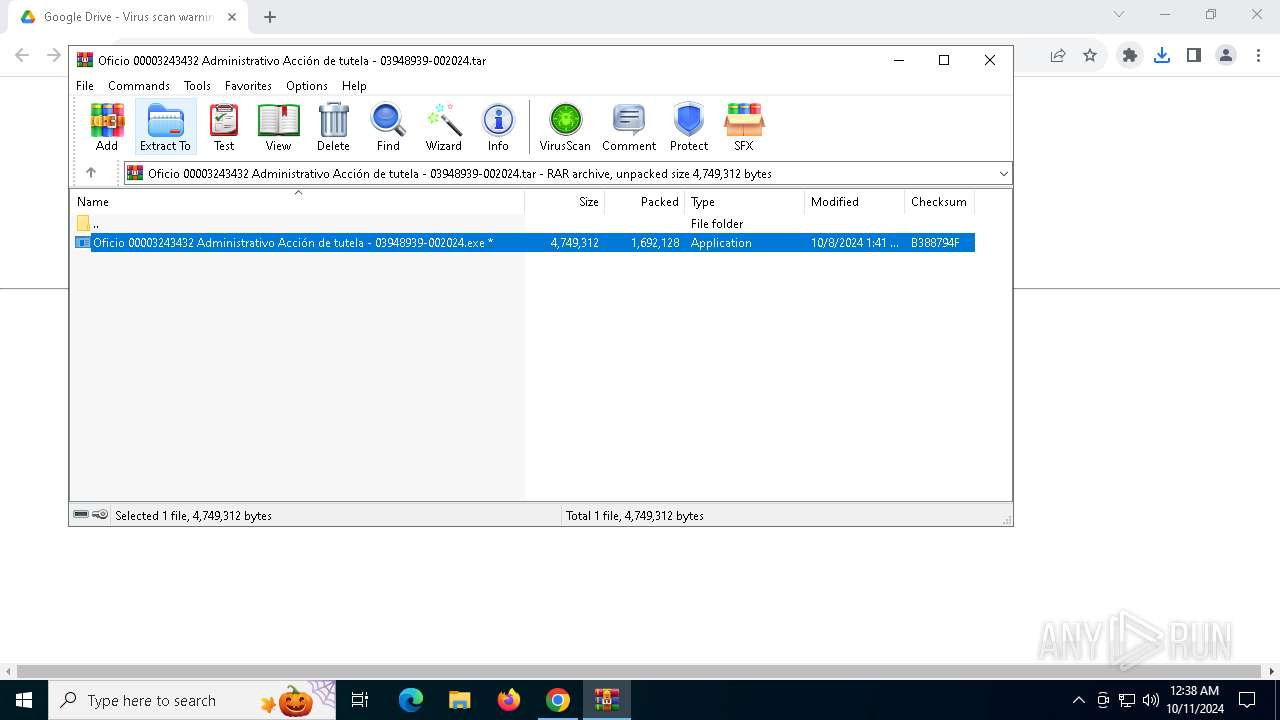Image resolution: width=1280 pixels, height=720 pixels.
Task: Launch Microsoft Edge from taskbar
Action: 411,700
